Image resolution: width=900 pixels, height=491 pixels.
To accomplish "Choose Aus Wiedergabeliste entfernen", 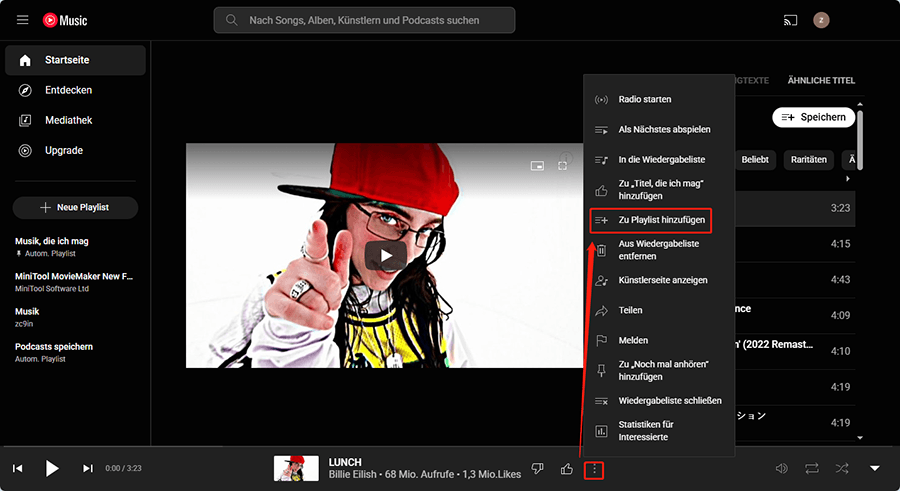I will pyautogui.click(x=659, y=250).
